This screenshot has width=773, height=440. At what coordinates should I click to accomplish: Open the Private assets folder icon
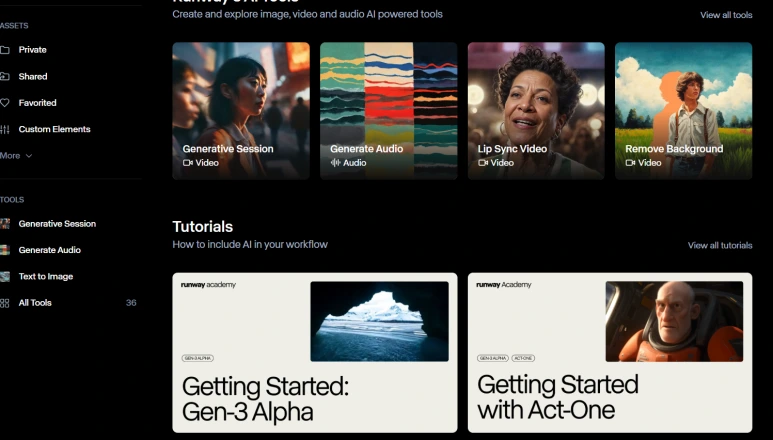click(5, 50)
